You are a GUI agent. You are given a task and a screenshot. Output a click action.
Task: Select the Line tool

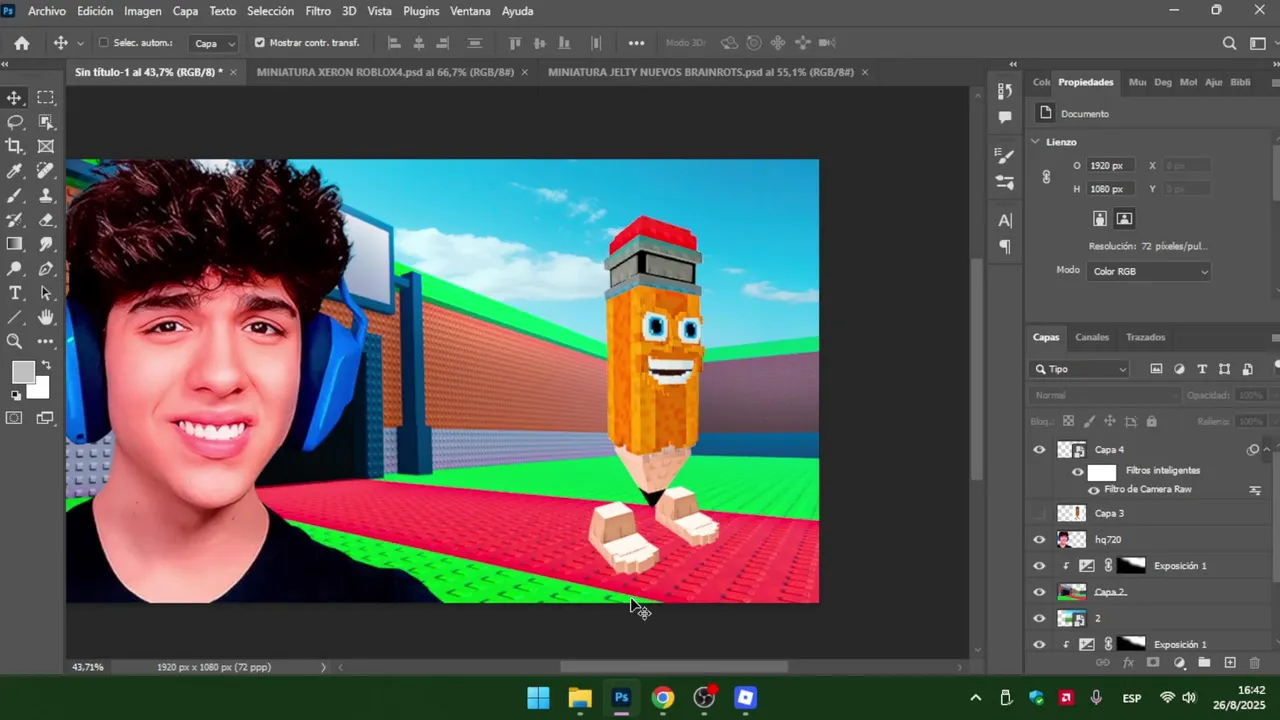14,318
